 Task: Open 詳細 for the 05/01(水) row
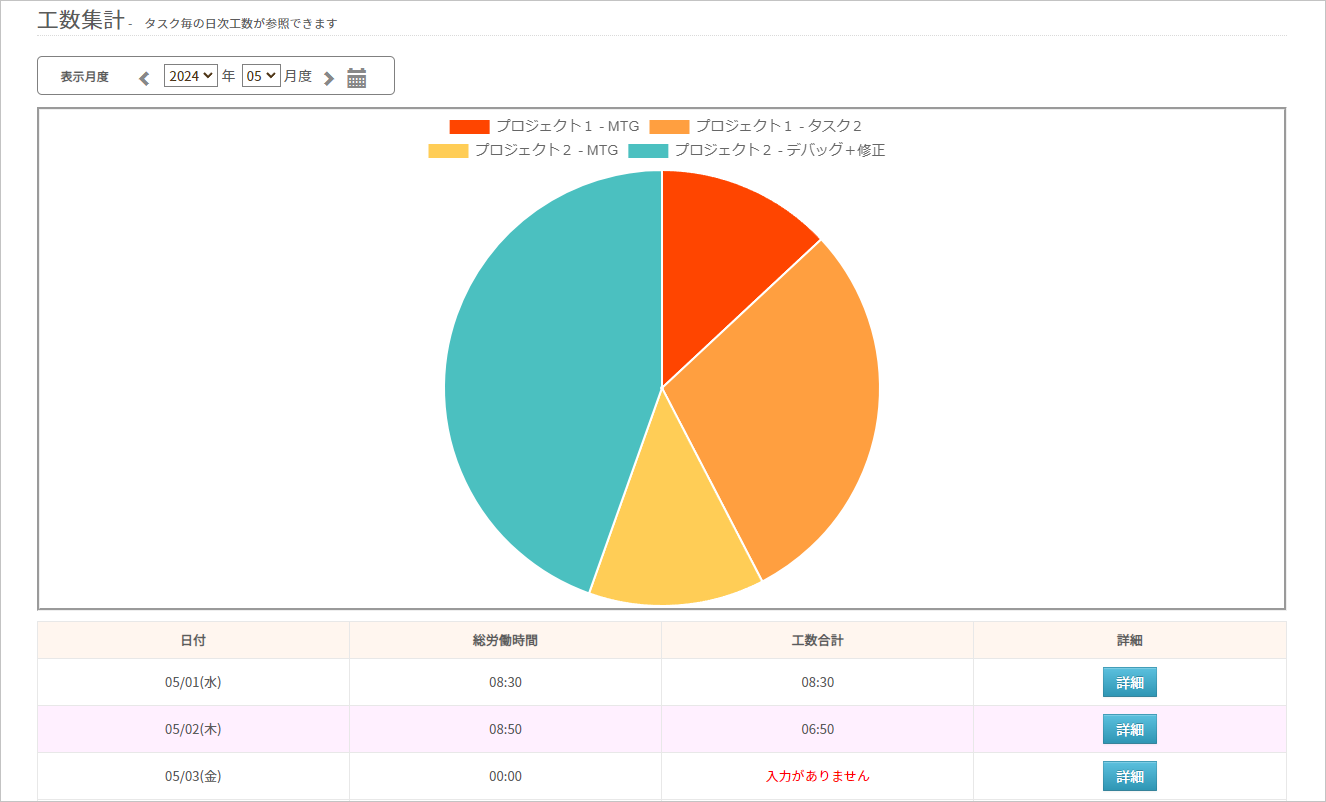coord(1129,682)
